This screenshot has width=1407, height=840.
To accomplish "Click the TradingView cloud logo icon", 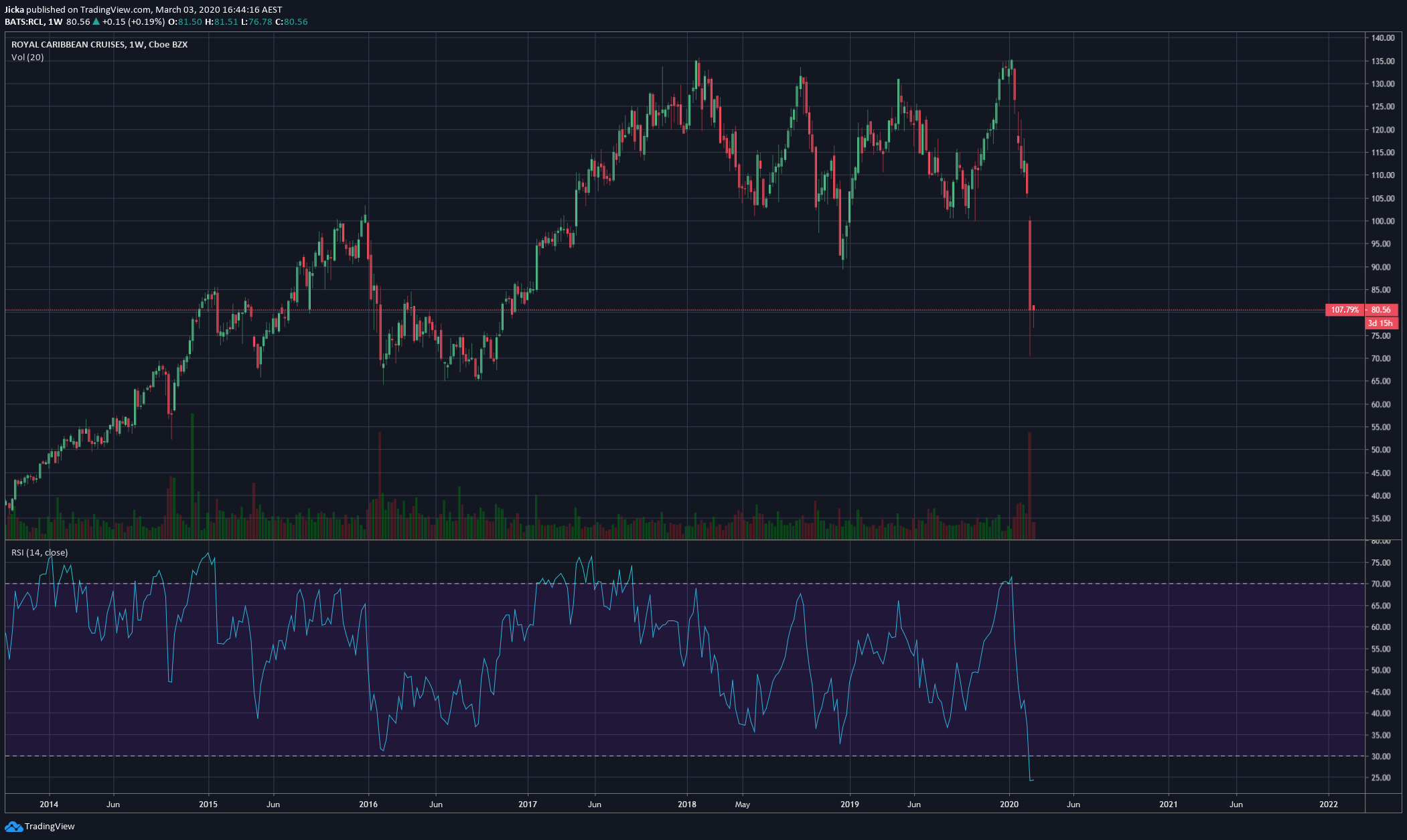I will pyautogui.click(x=13, y=827).
